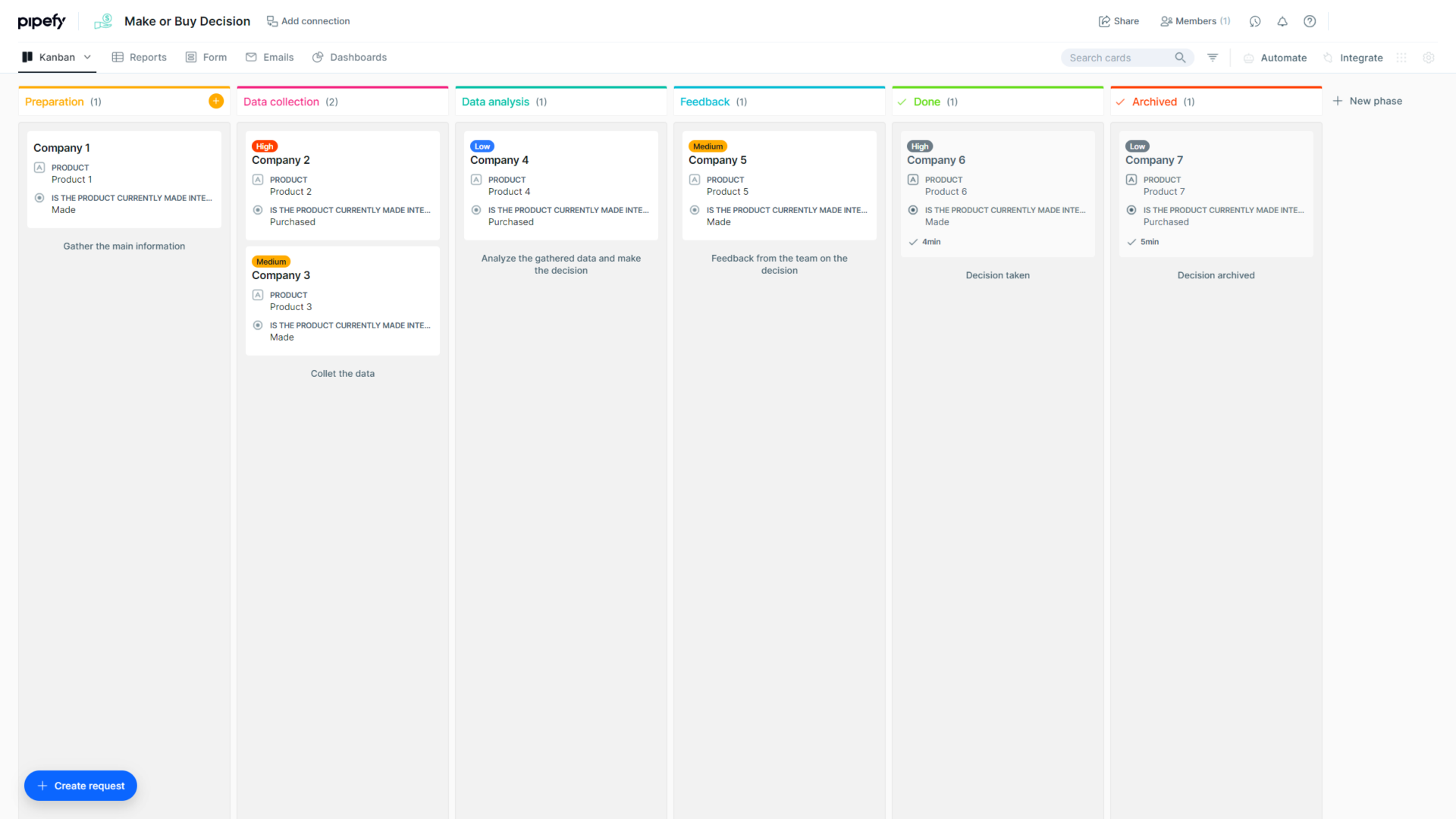Click the search magnifier in Search cards
This screenshot has width=1456, height=819.
(x=1180, y=57)
